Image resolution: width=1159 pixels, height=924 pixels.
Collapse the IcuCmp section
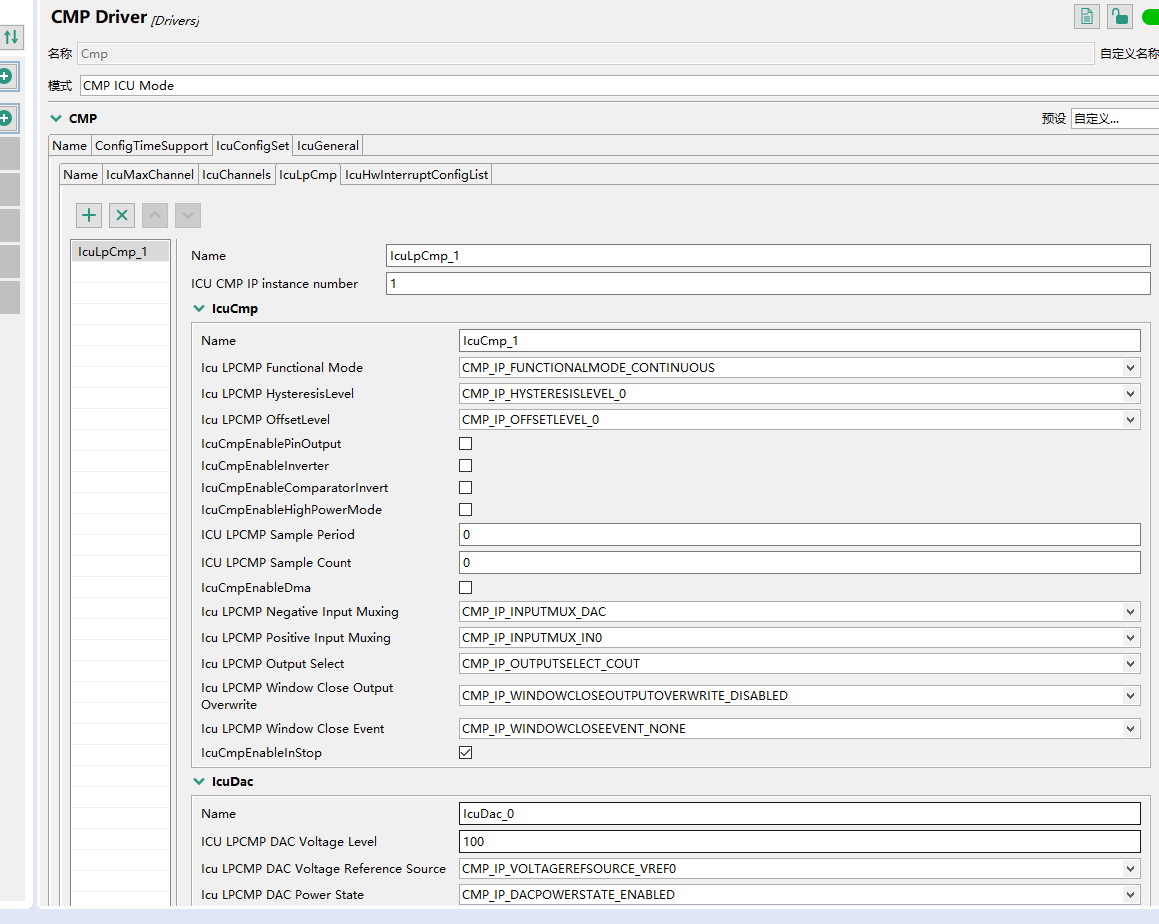pyautogui.click(x=199, y=309)
